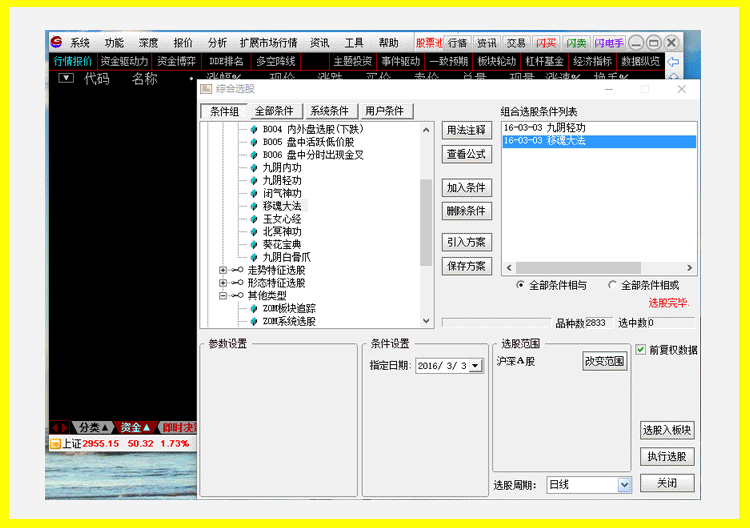Select the 全部条件相或 radio option

click(612, 285)
